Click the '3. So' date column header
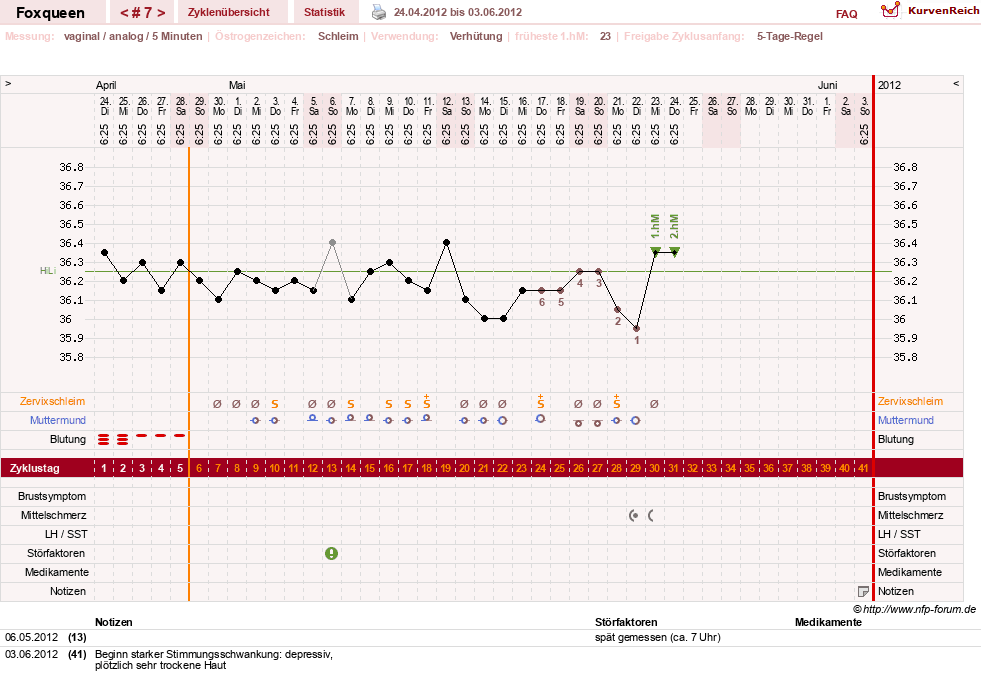Viewport: 981px width, 695px height. click(864, 106)
